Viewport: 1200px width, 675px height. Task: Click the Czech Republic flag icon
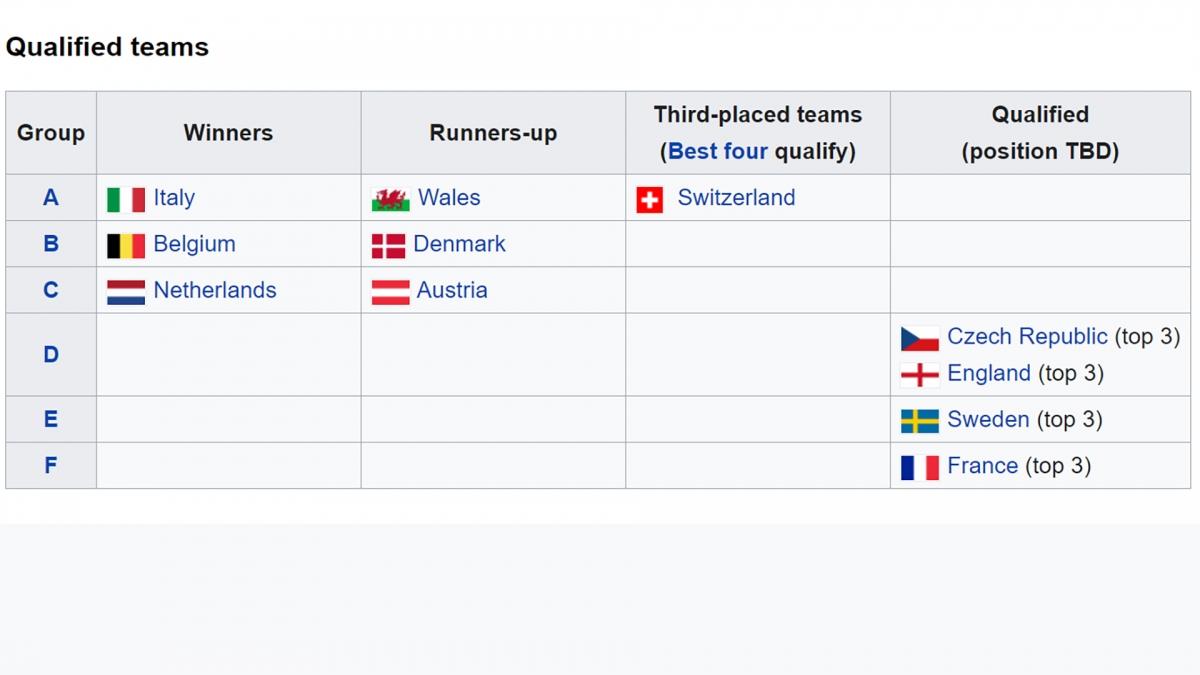pyautogui.click(x=920, y=338)
